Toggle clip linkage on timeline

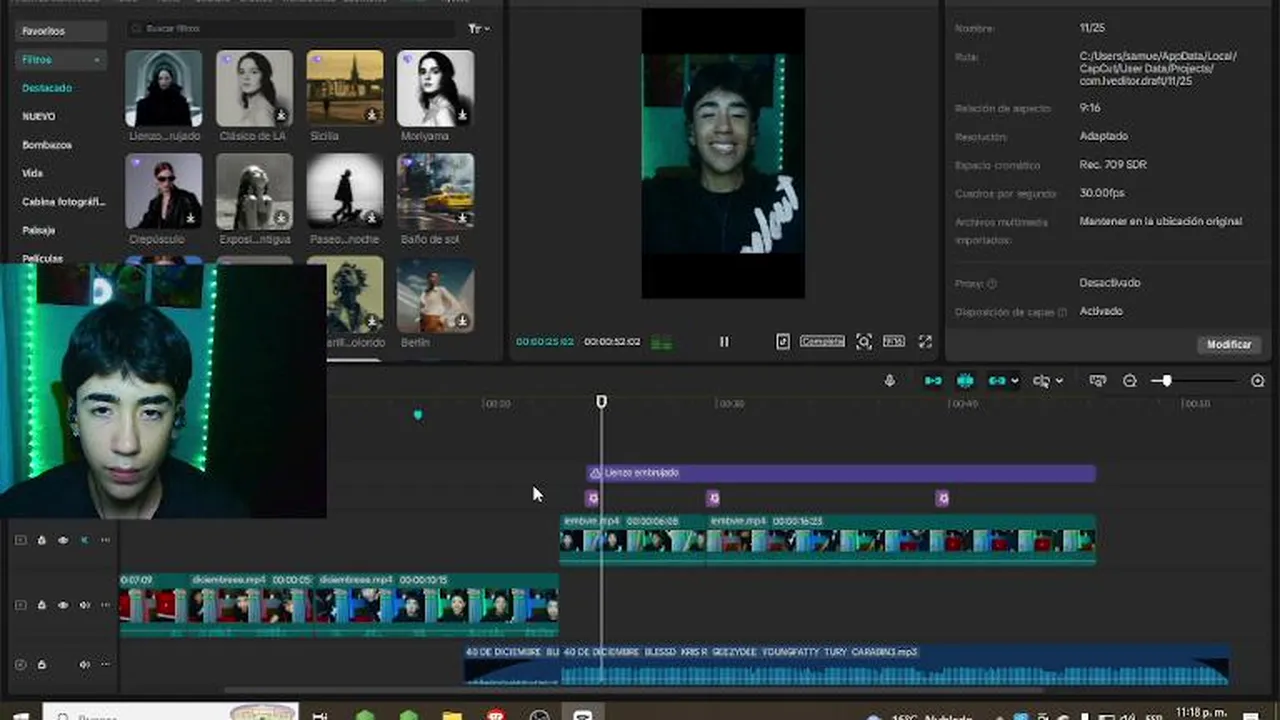(x=997, y=381)
